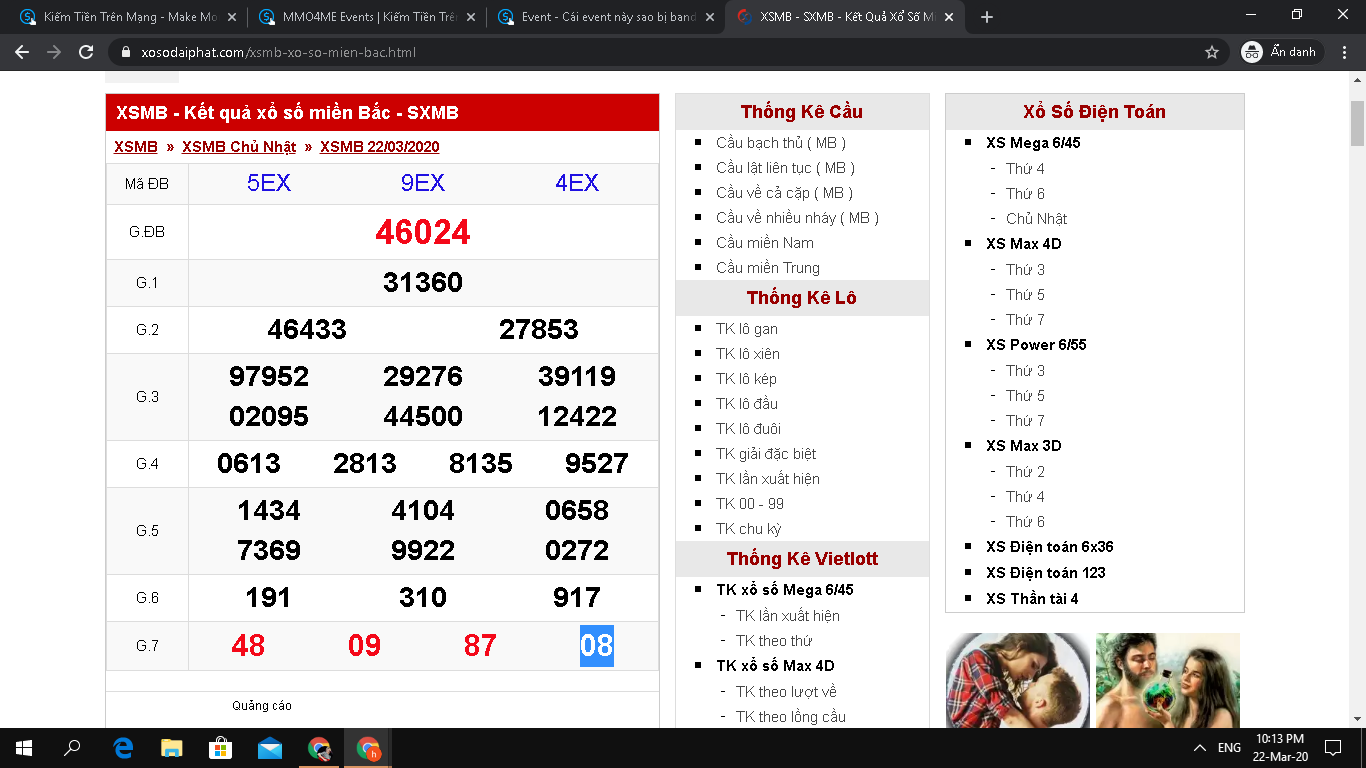Open 'Cầu lật liên tục ( MB )' link
The width and height of the screenshot is (1366, 768).
click(x=786, y=168)
